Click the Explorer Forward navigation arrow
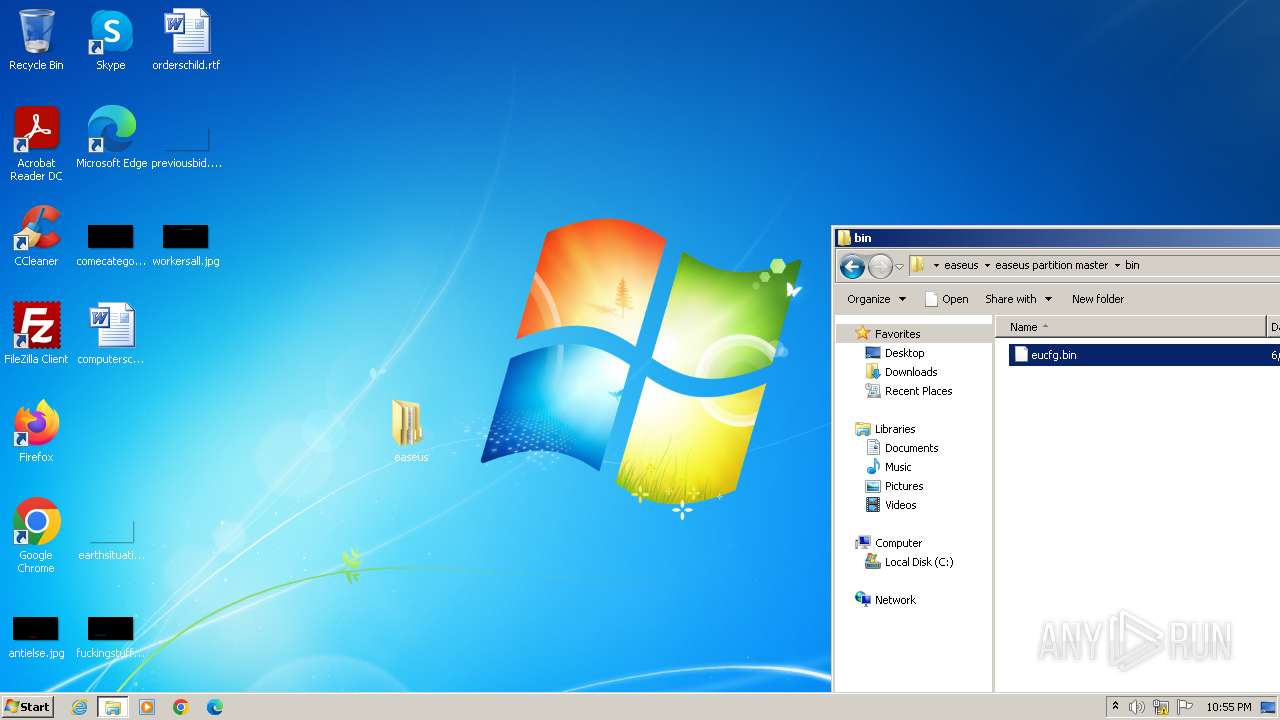This screenshot has width=1280, height=720. (x=880, y=266)
